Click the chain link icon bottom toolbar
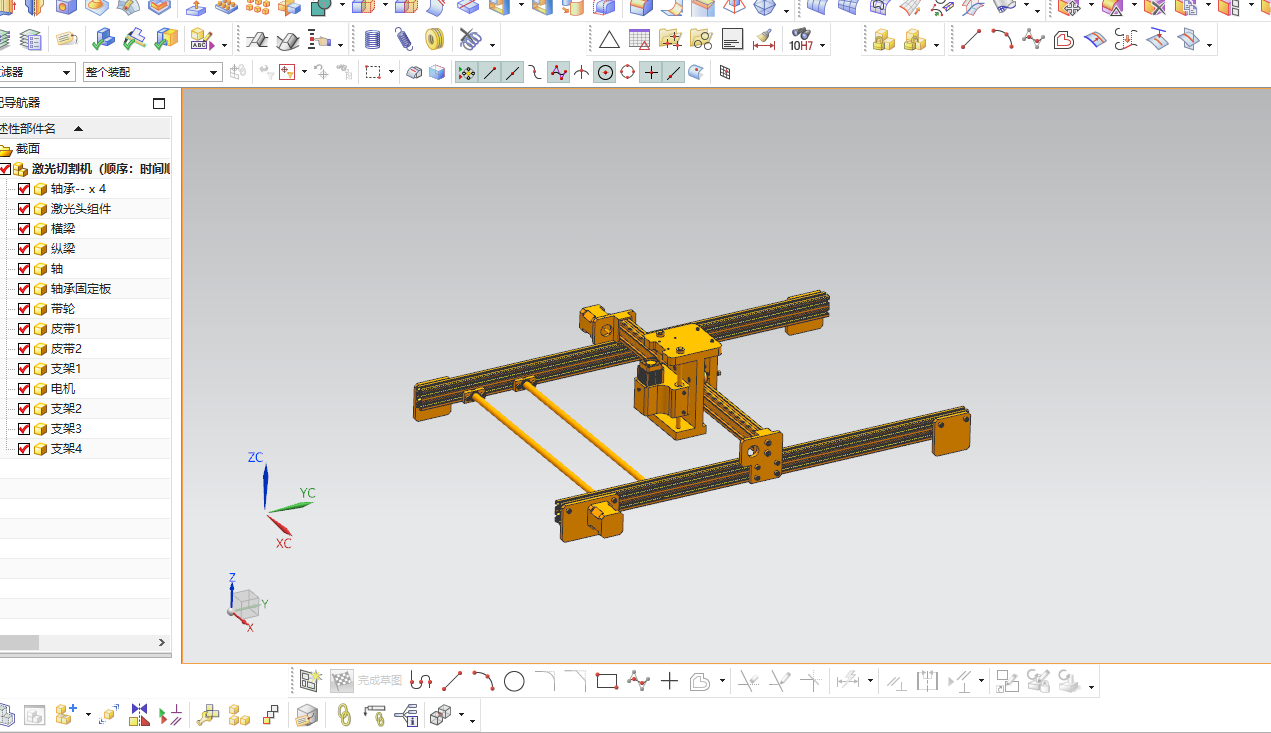The image size is (1271, 733). (x=344, y=715)
